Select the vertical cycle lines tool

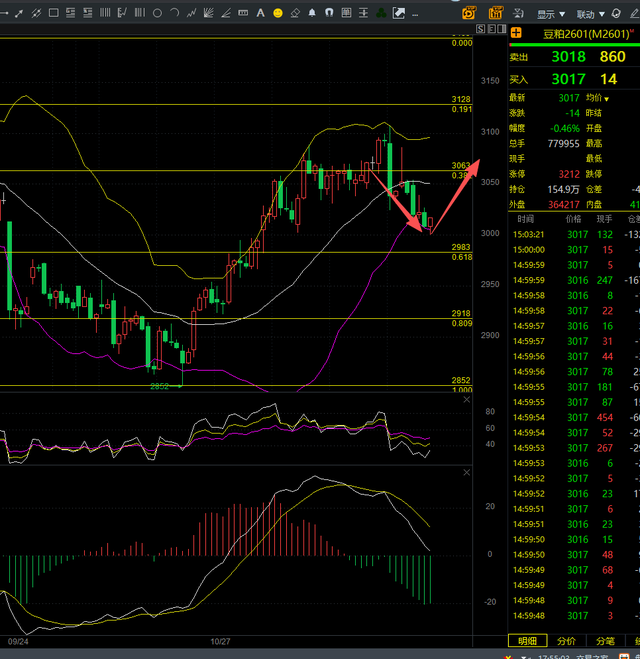[105, 13]
